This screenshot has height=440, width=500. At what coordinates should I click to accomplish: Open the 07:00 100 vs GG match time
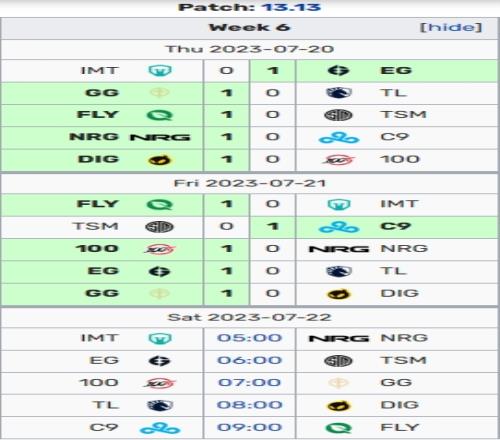pos(249,383)
